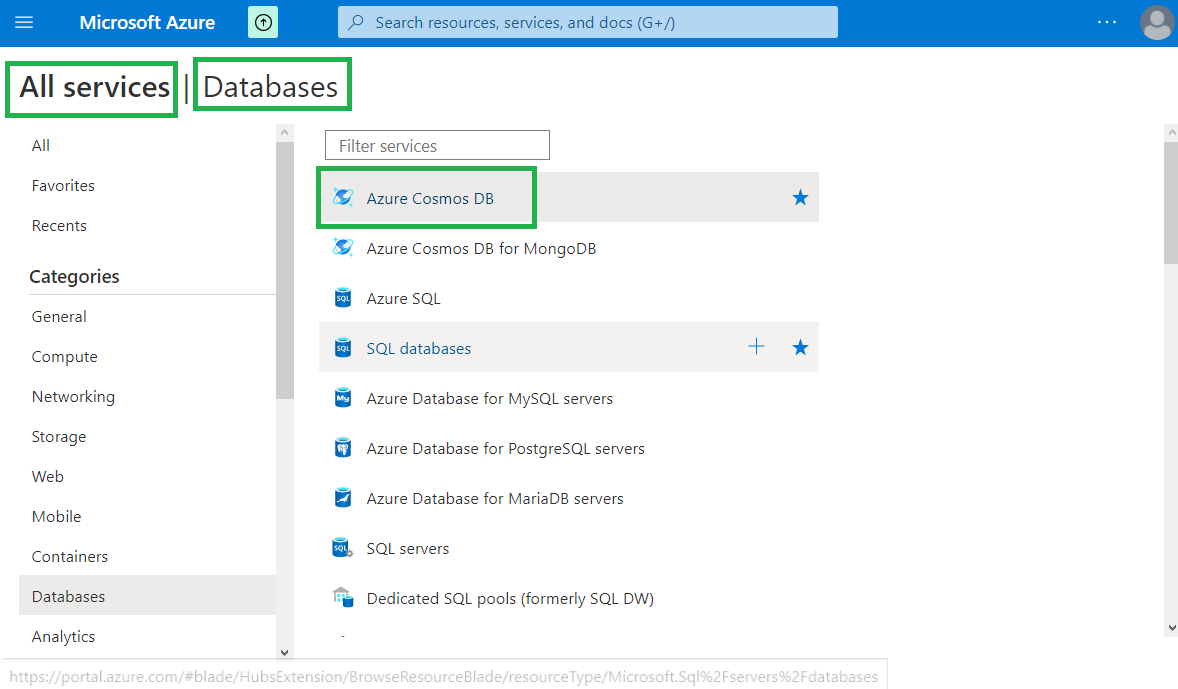The height and width of the screenshot is (689, 1178).
Task: Open Azure Database for PostgreSQL servers
Action: tap(505, 449)
